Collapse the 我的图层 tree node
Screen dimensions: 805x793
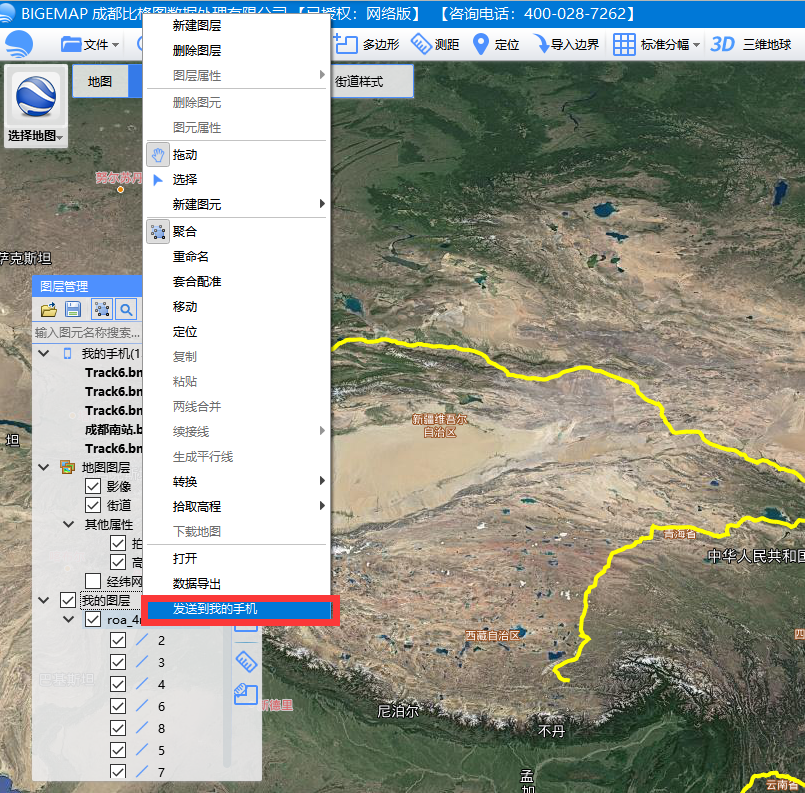pos(44,600)
